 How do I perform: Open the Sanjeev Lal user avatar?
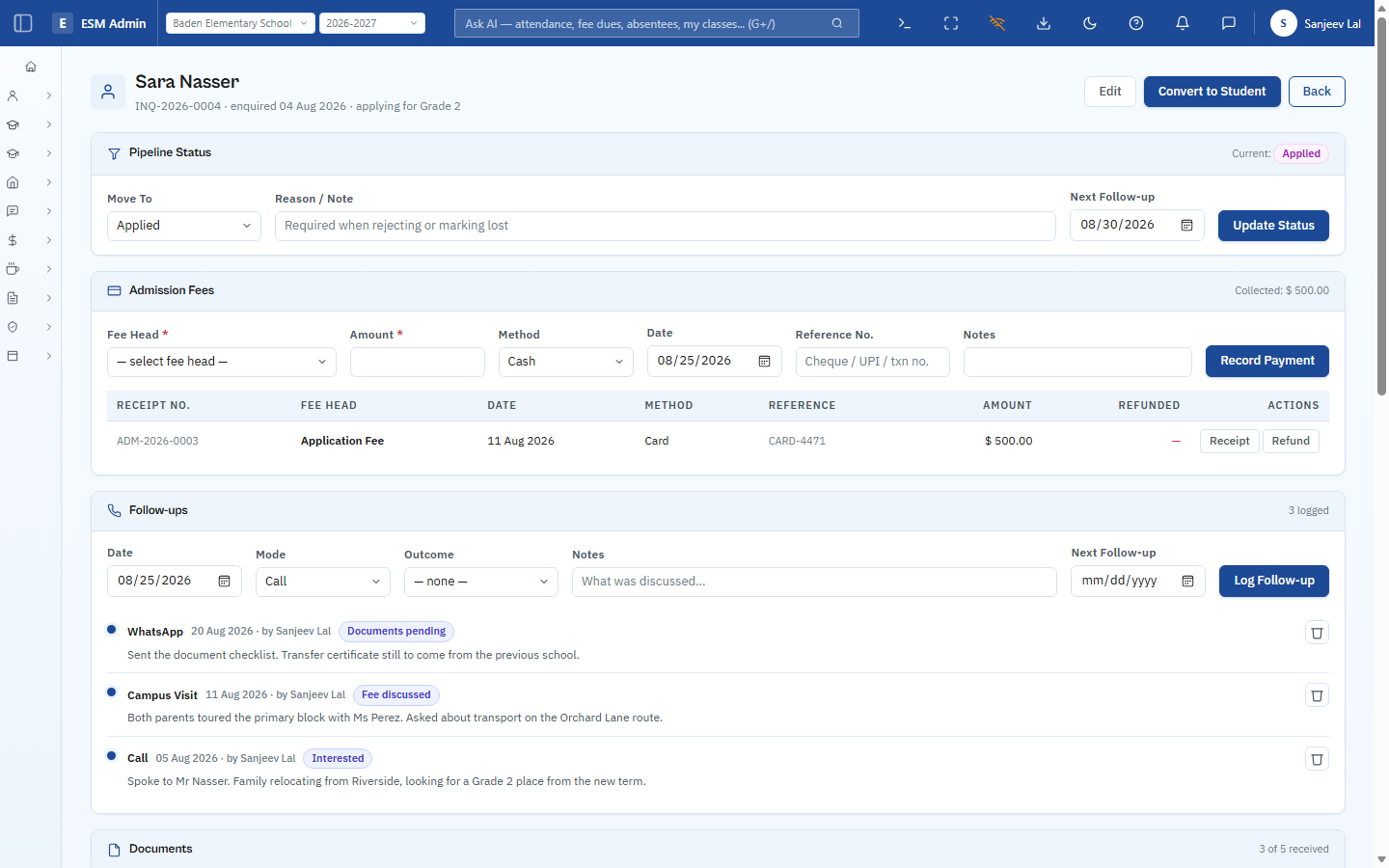click(x=1283, y=23)
